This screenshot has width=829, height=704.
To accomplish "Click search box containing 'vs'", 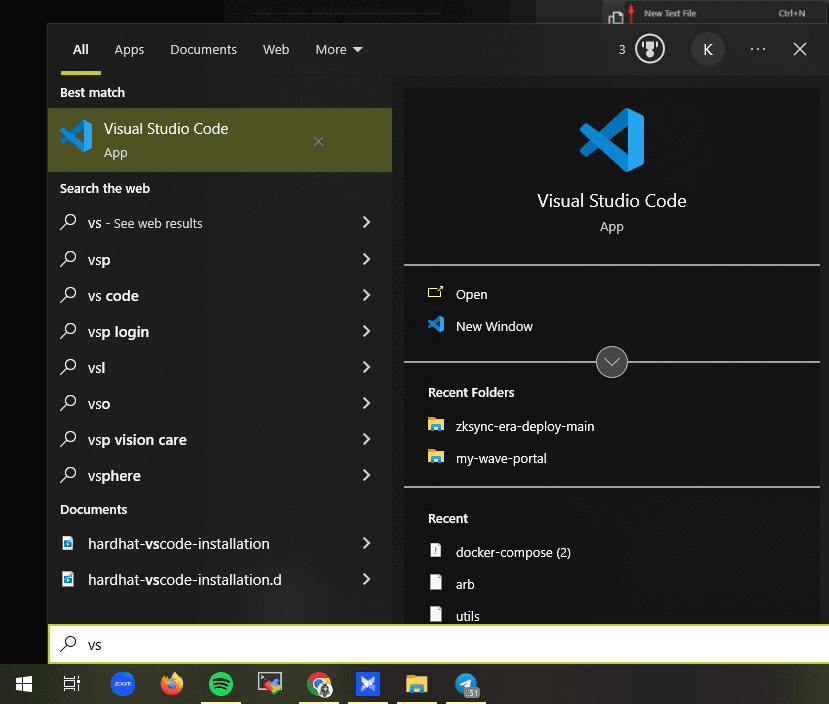I will pos(439,644).
